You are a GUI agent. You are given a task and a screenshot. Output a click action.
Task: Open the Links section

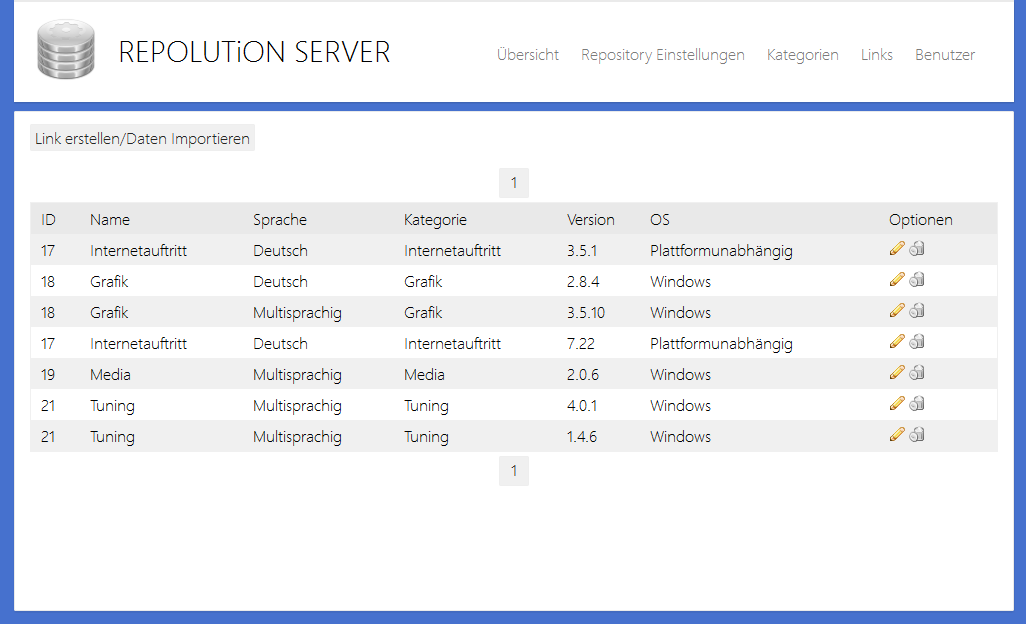pos(876,55)
